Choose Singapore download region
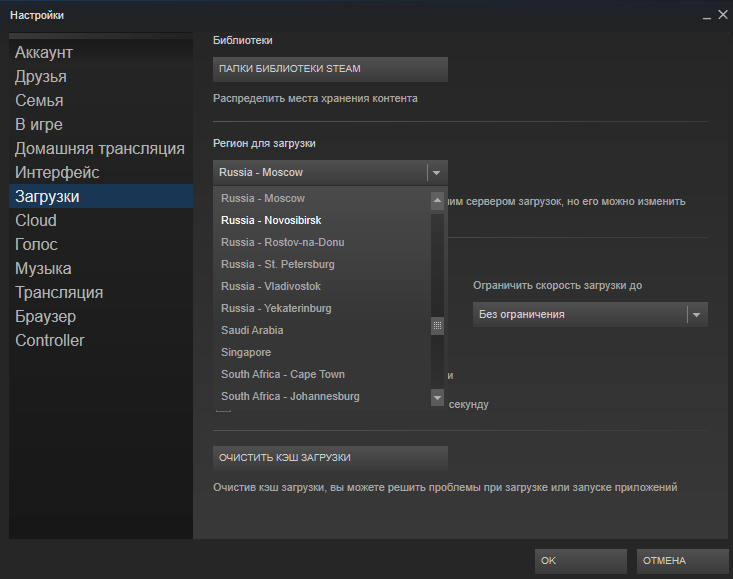Image resolution: width=733 pixels, height=579 pixels. pos(322,352)
